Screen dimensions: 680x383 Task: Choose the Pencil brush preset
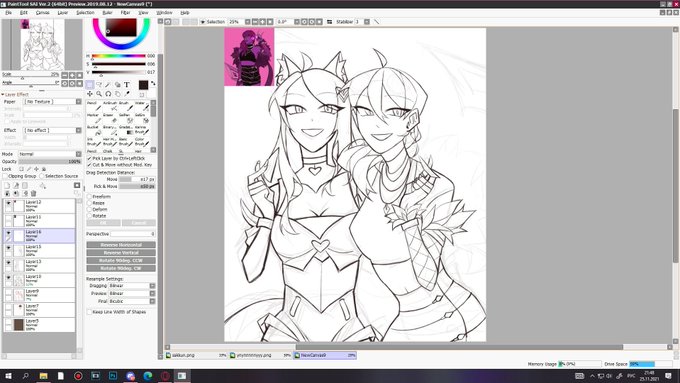pyautogui.click(x=93, y=106)
